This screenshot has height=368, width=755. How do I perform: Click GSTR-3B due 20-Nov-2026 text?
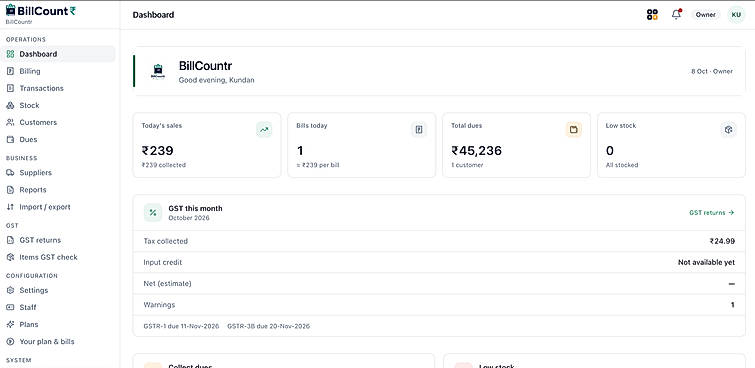coord(269,326)
